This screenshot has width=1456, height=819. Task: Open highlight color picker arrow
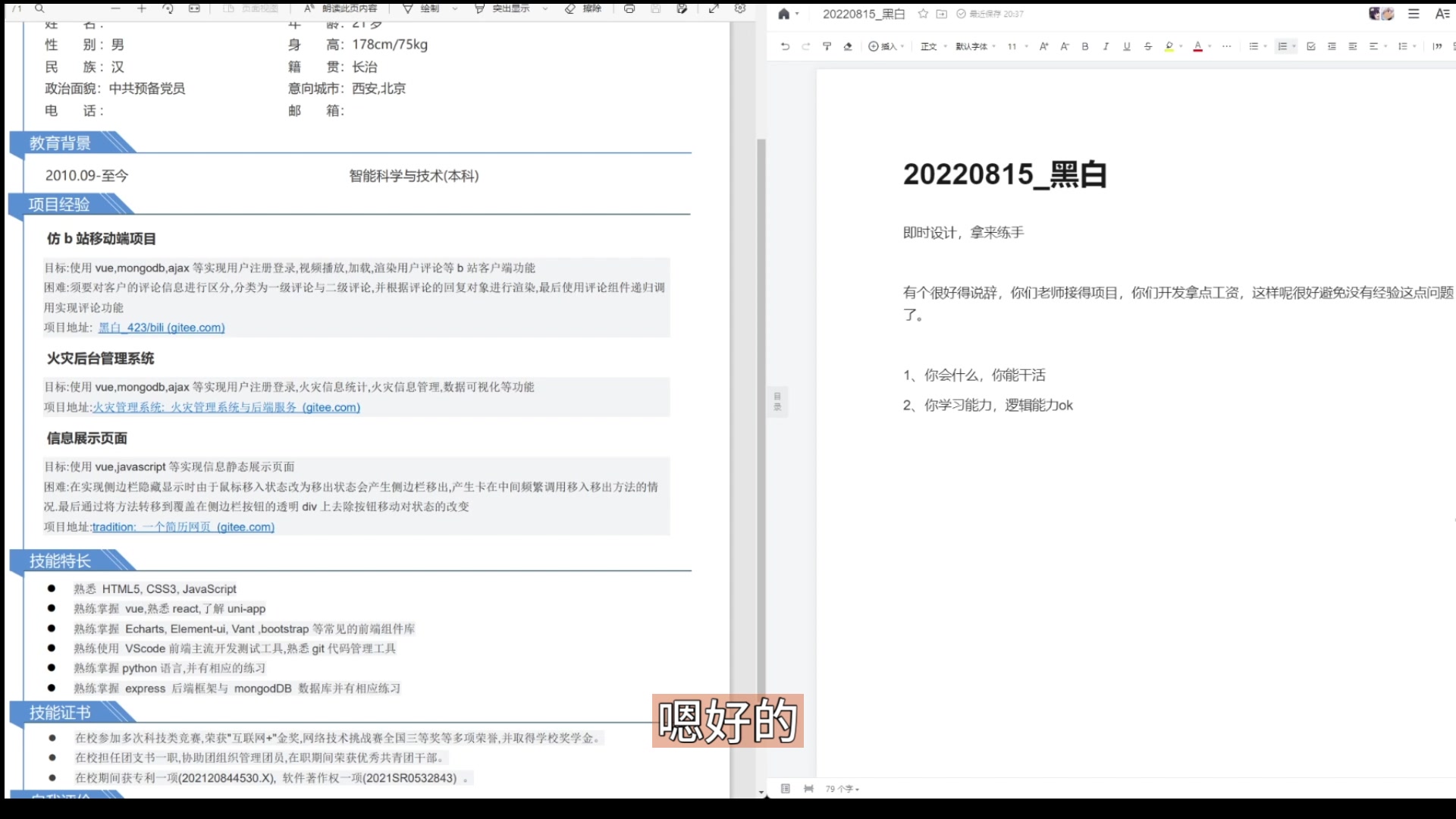(1181, 46)
